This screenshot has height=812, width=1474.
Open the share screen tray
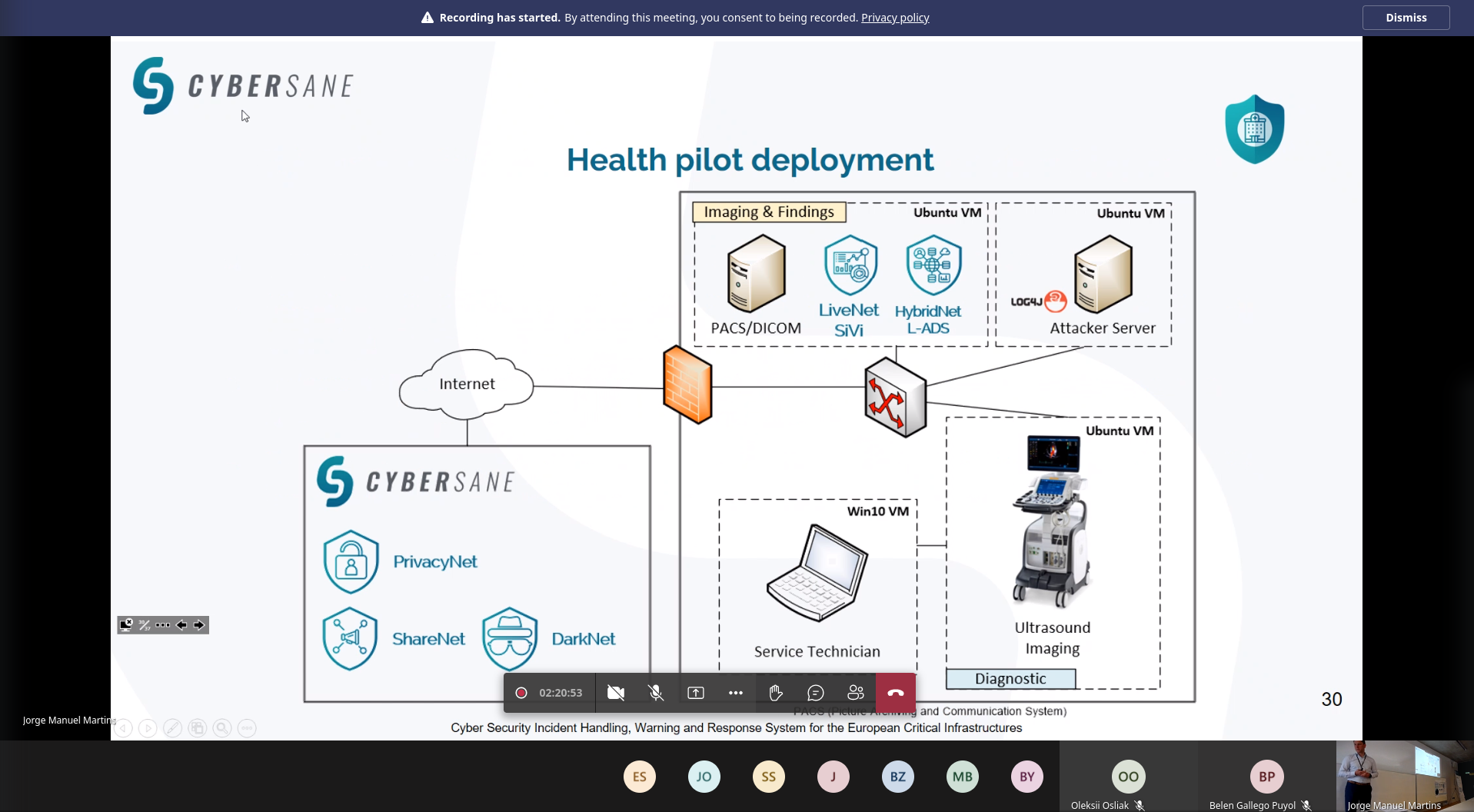pos(696,693)
